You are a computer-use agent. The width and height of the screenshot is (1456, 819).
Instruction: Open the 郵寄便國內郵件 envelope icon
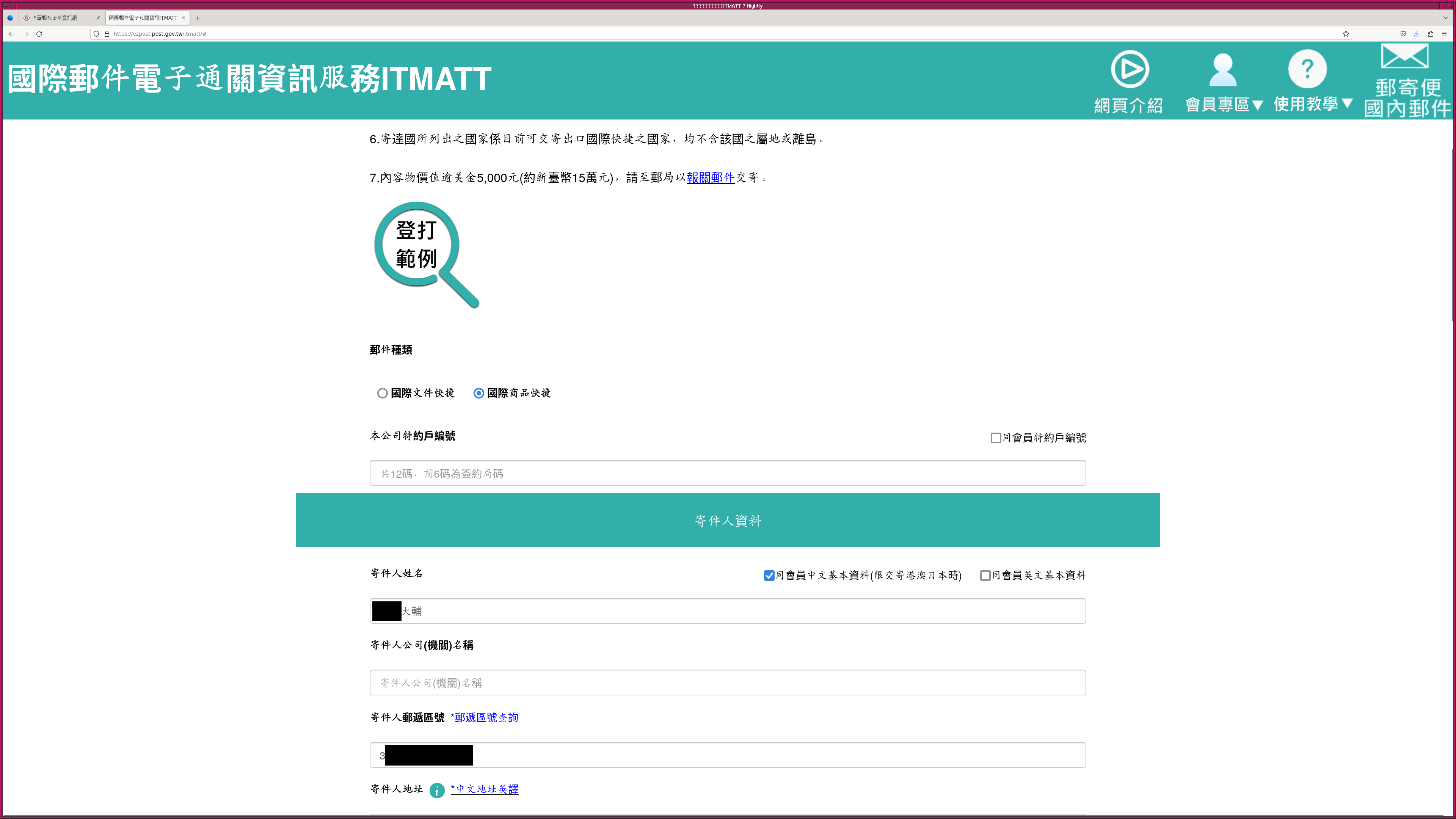tap(1404, 56)
